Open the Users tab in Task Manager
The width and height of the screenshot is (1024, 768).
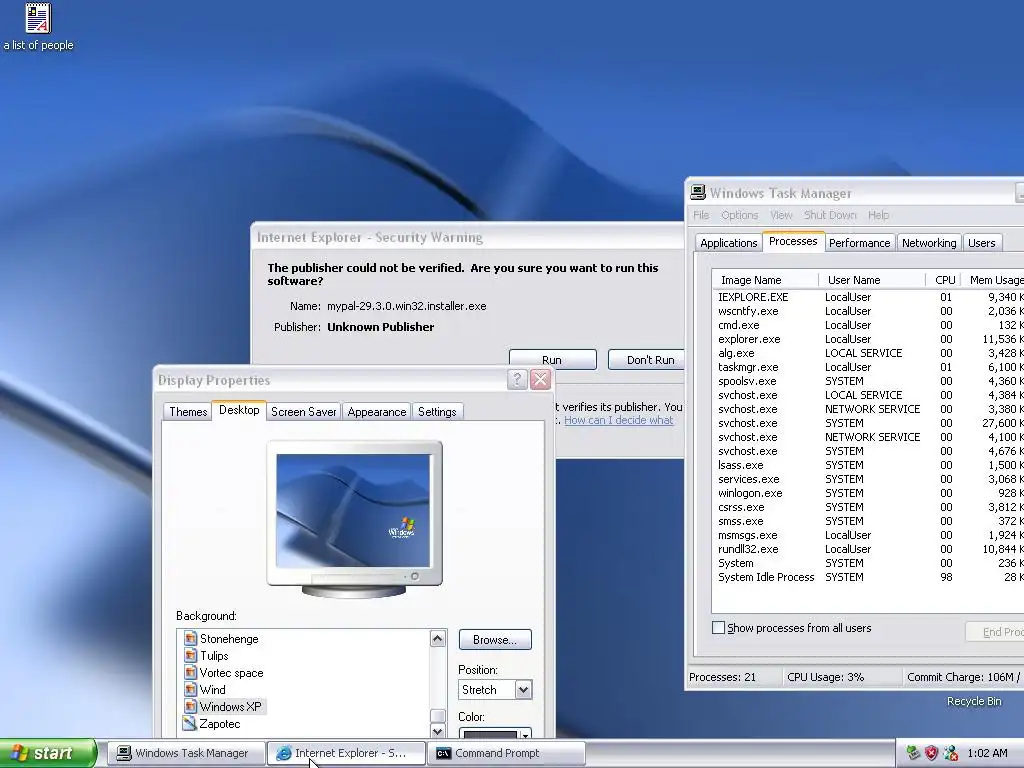point(982,243)
